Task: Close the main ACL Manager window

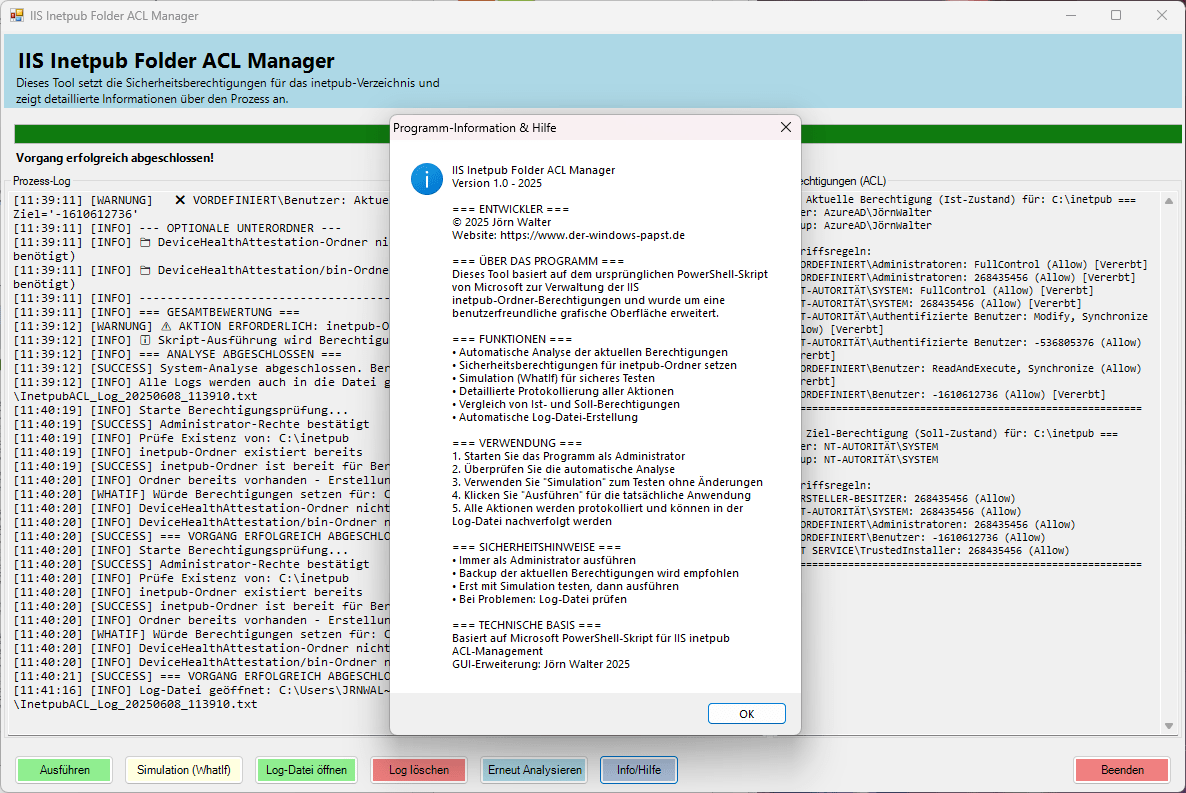Action: click(1161, 16)
